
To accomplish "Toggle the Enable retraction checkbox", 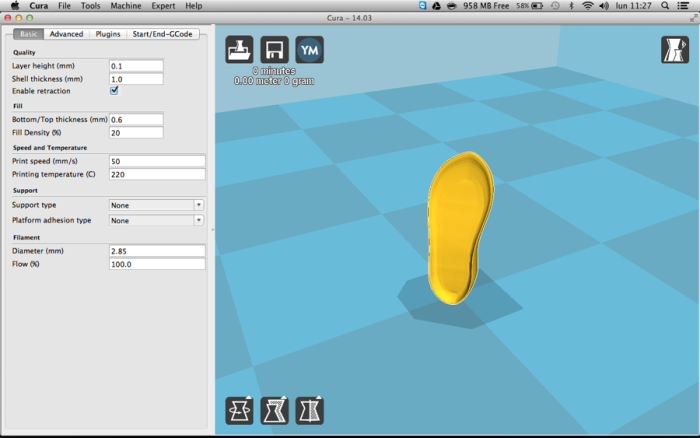I will (x=114, y=91).
